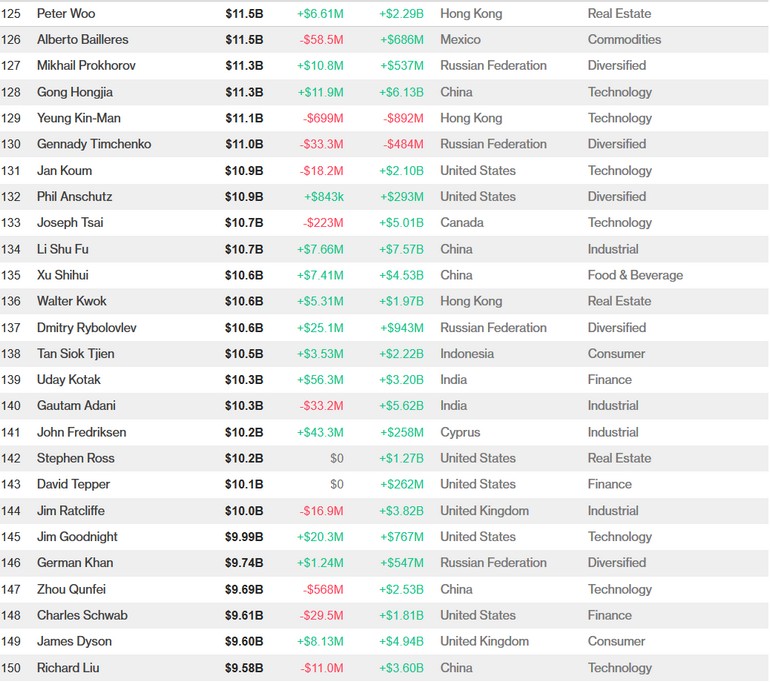Open Gautam Adani's profile page

[76, 406]
